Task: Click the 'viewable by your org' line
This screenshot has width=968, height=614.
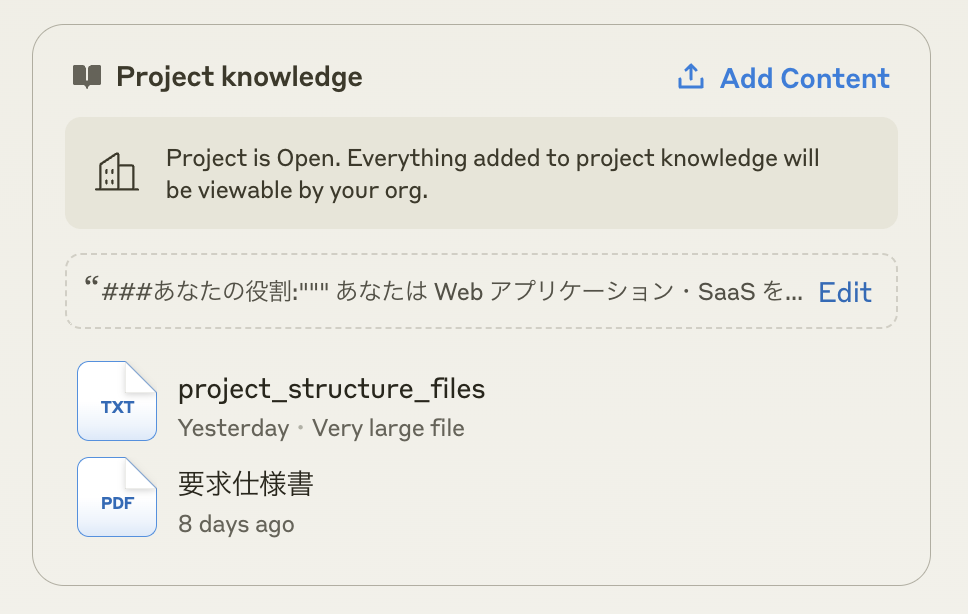Action: tap(297, 190)
